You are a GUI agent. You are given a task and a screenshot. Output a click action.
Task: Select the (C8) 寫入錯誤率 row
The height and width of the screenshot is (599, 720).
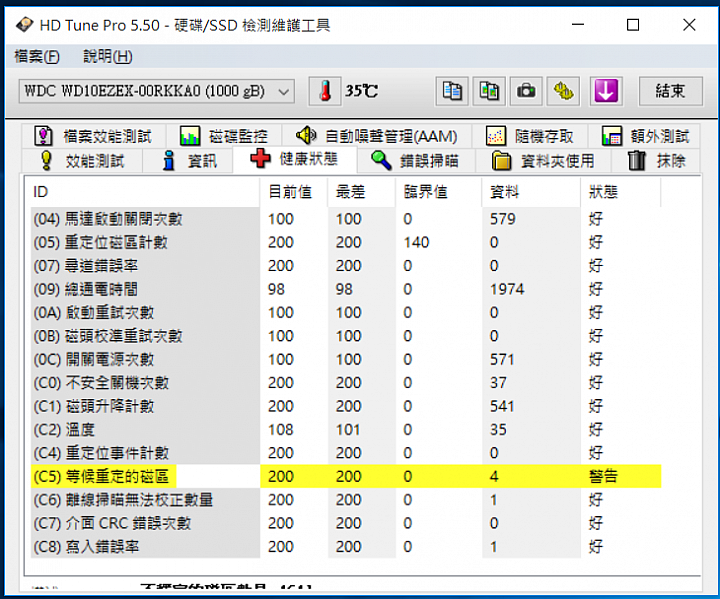point(346,547)
